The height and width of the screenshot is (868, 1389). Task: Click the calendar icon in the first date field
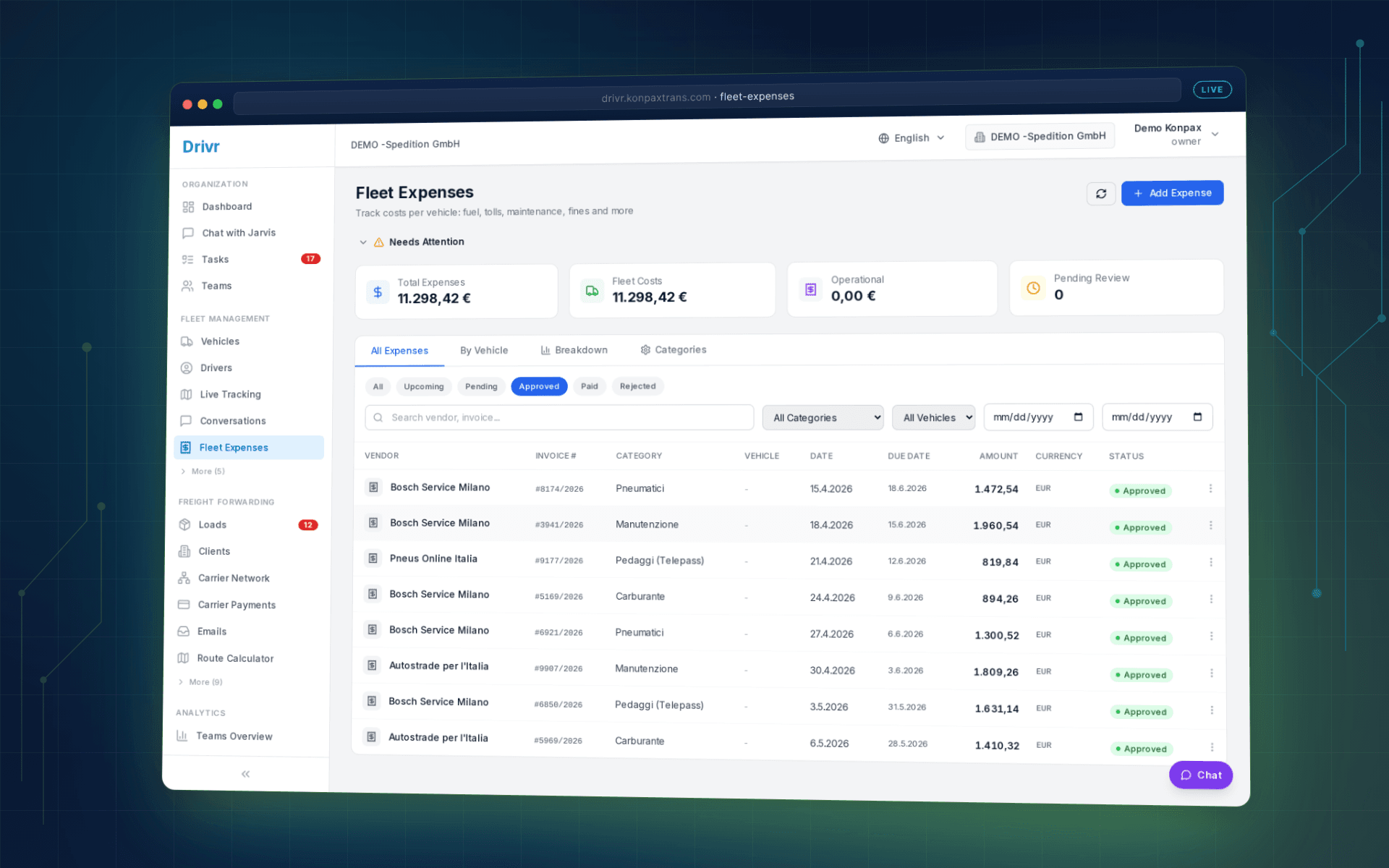pyautogui.click(x=1078, y=417)
